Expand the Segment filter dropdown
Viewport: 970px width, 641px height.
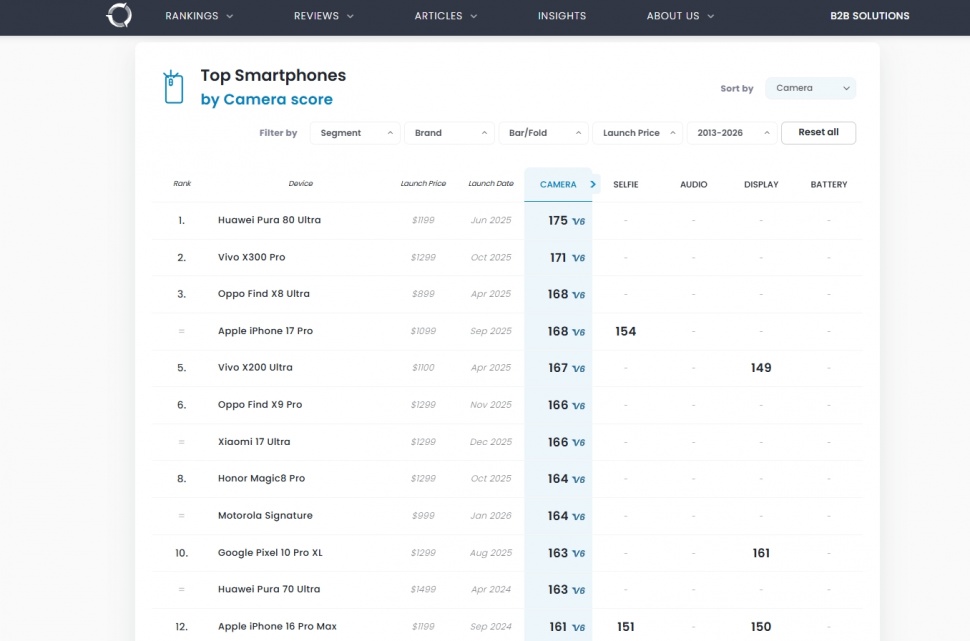tap(354, 133)
